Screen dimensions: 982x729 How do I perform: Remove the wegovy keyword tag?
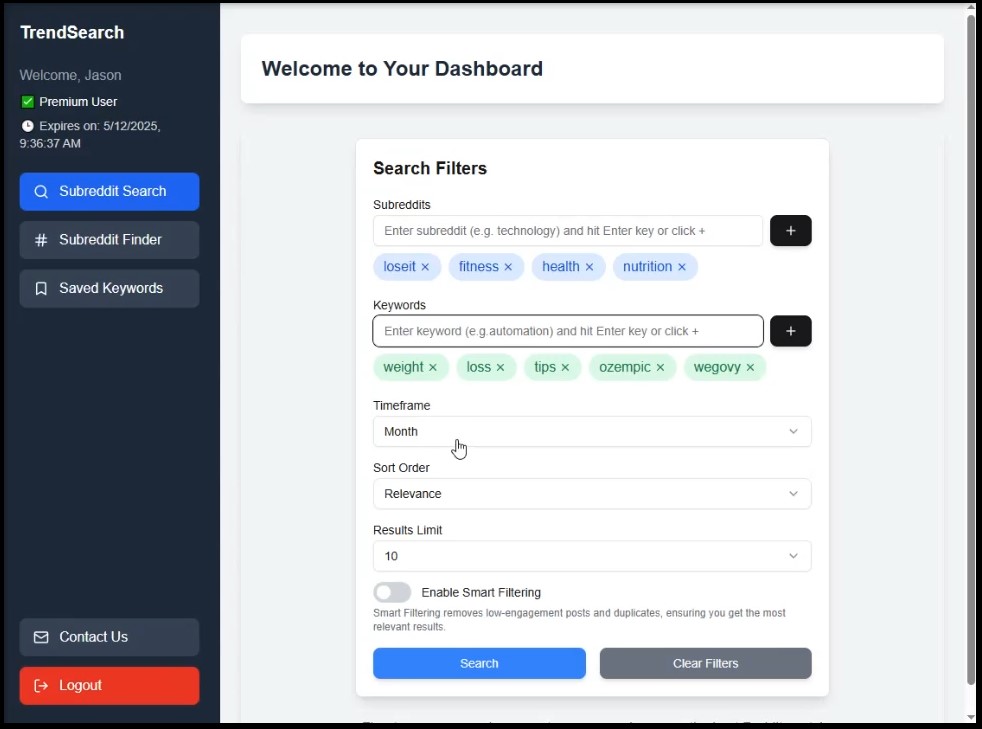pos(750,368)
